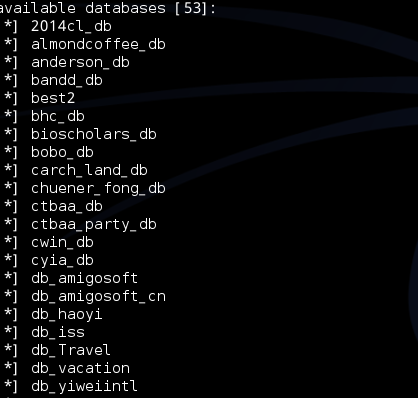Click the db_vacation line
Image resolution: width=418 pixels, height=398 pixels.
coord(80,368)
